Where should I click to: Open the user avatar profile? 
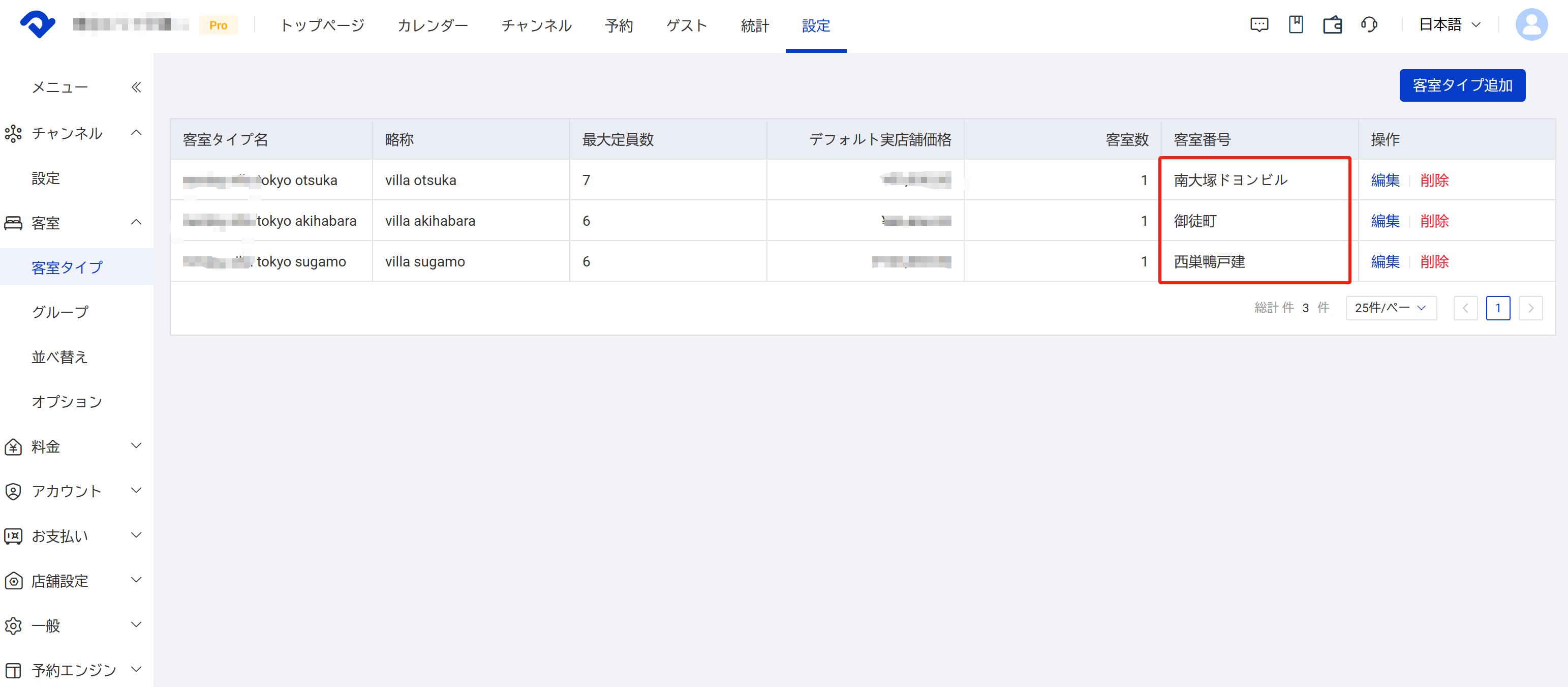pyautogui.click(x=1531, y=25)
